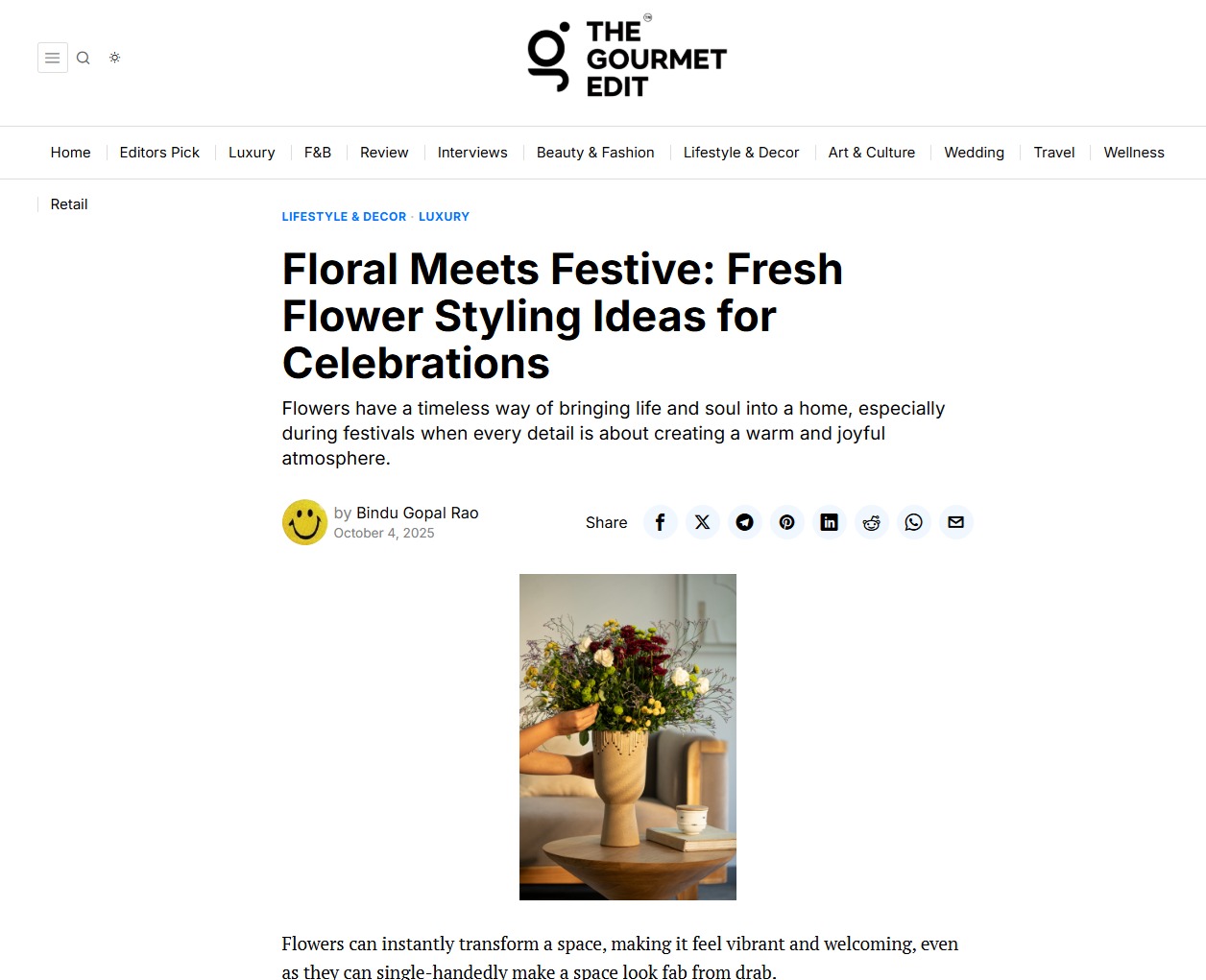Viewport: 1206px width, 980px height.
Task: Open the Wellness nav item
Action: pyautogui.click(x=1134, y=153)
